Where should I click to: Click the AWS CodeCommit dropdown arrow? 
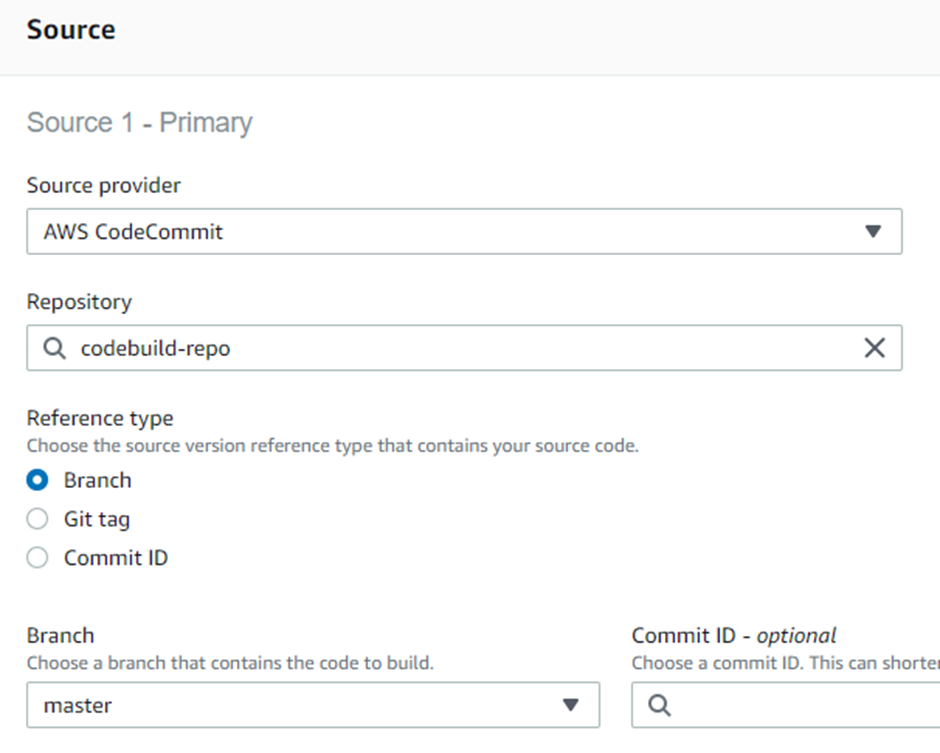pos(873,232)
